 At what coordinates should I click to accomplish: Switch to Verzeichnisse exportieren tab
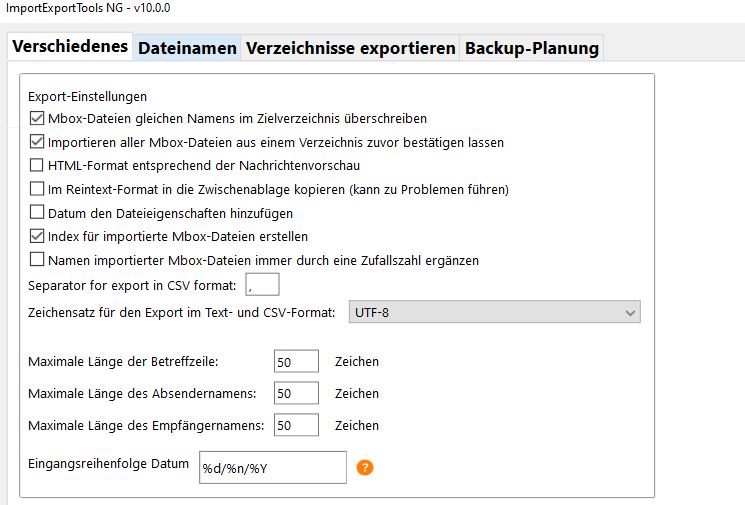350,48
